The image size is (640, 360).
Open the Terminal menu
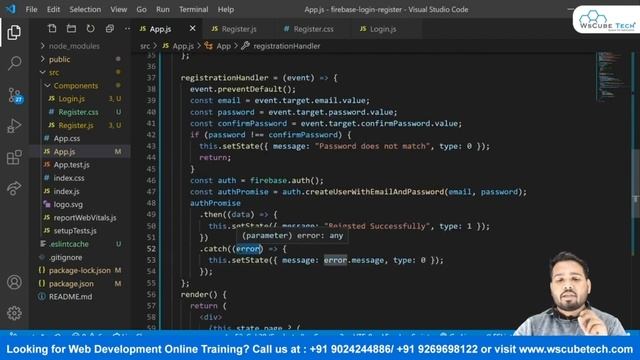pos(193,9)
